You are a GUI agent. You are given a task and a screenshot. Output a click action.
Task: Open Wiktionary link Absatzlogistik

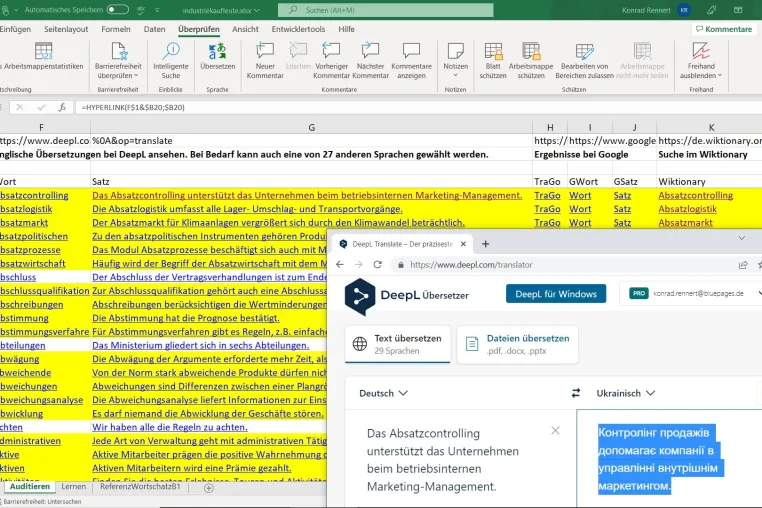tap(687, 209)
